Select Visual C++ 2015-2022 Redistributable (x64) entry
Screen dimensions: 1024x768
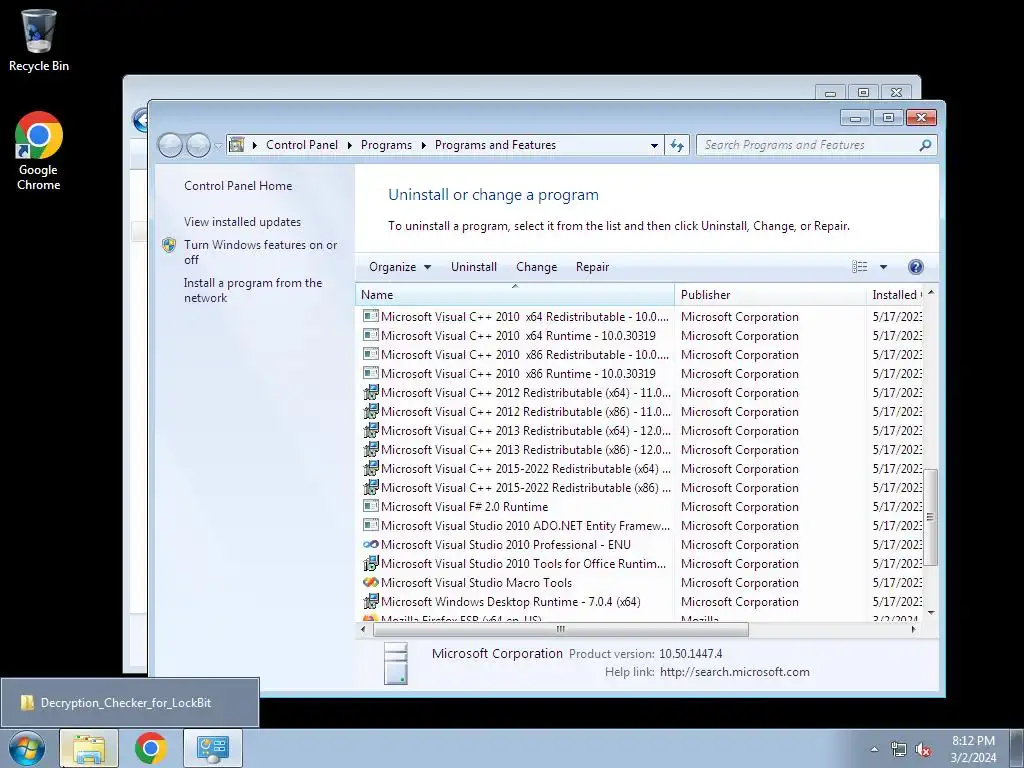515,468
